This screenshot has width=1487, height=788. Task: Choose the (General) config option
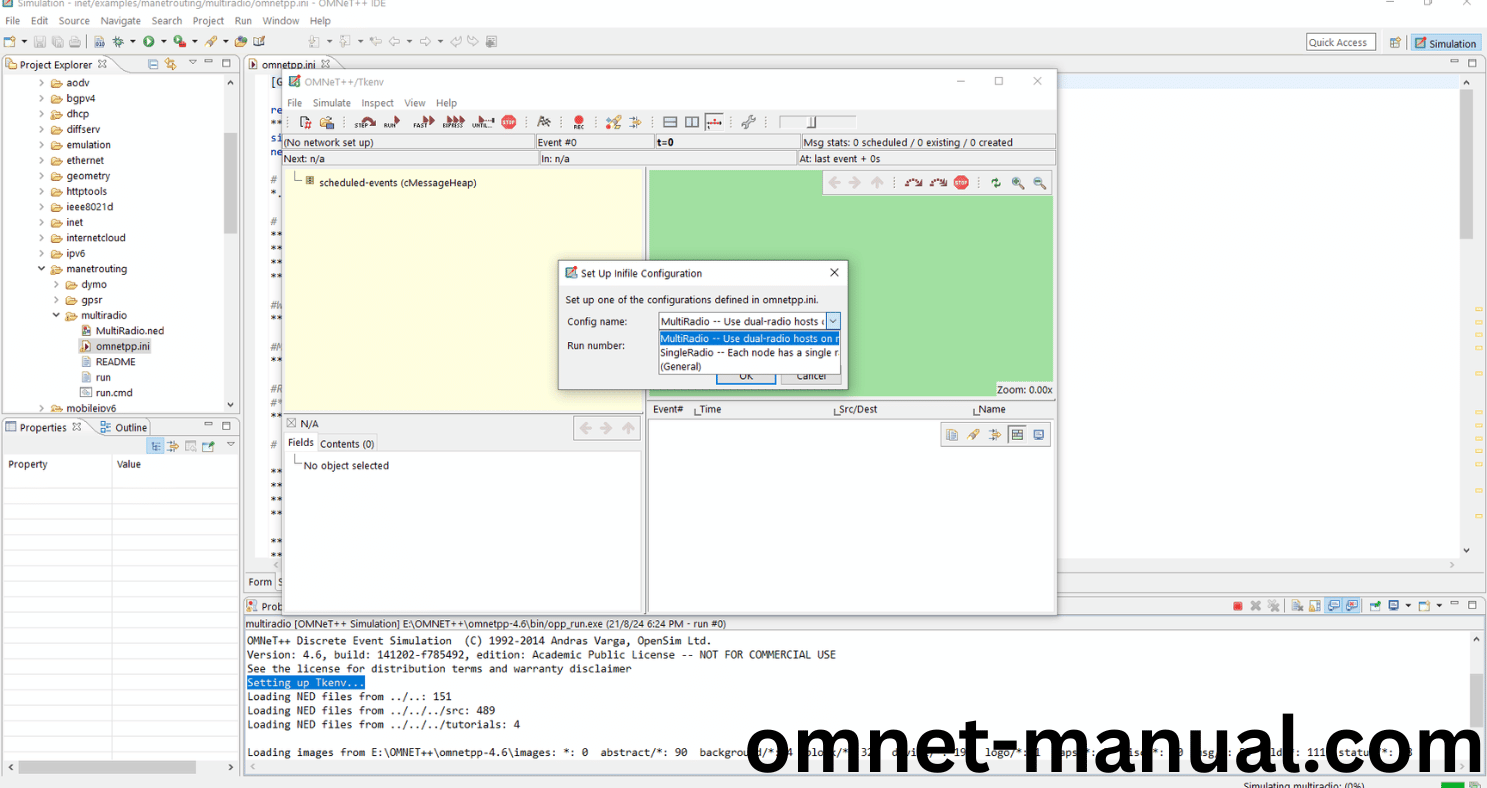680,367
